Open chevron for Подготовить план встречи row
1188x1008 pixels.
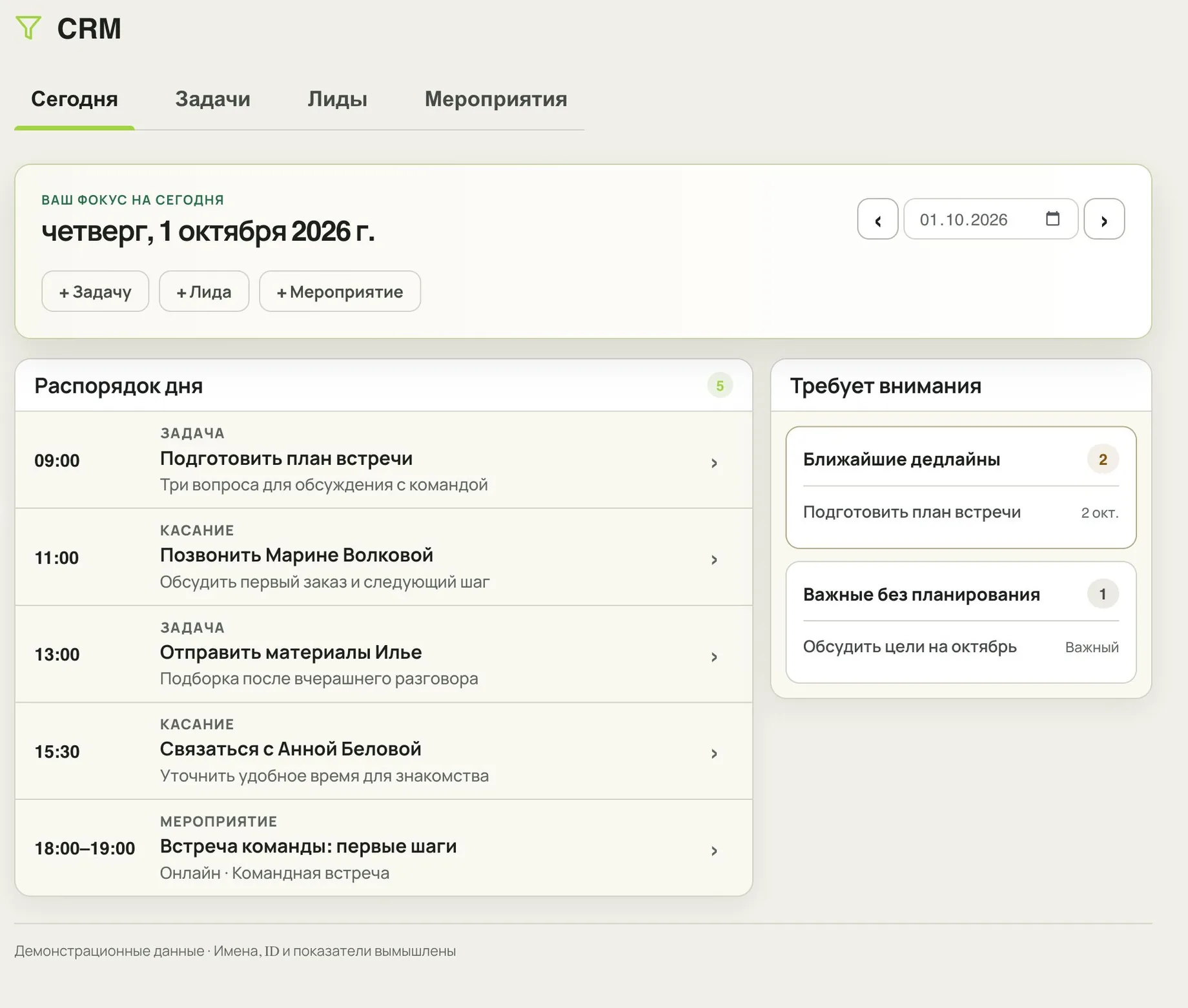(714, 463)
